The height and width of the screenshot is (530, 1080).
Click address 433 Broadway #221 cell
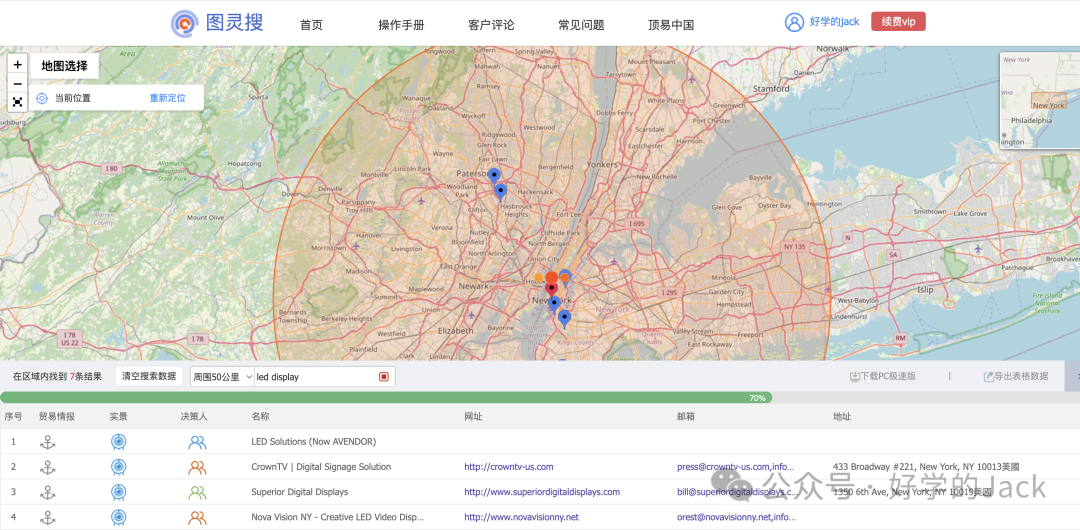[926, 467]
